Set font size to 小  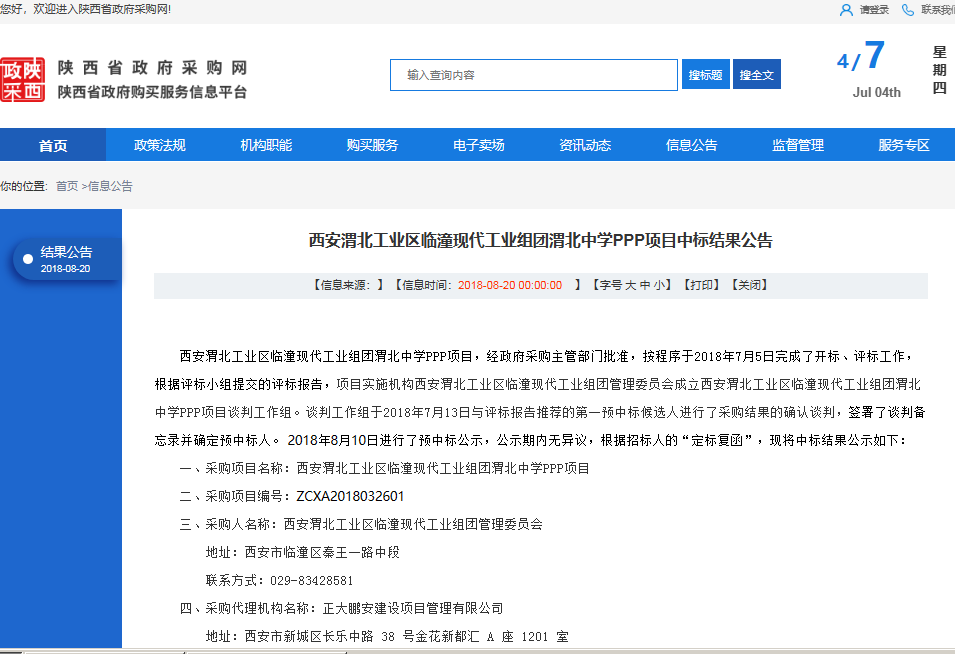(661, 285)
